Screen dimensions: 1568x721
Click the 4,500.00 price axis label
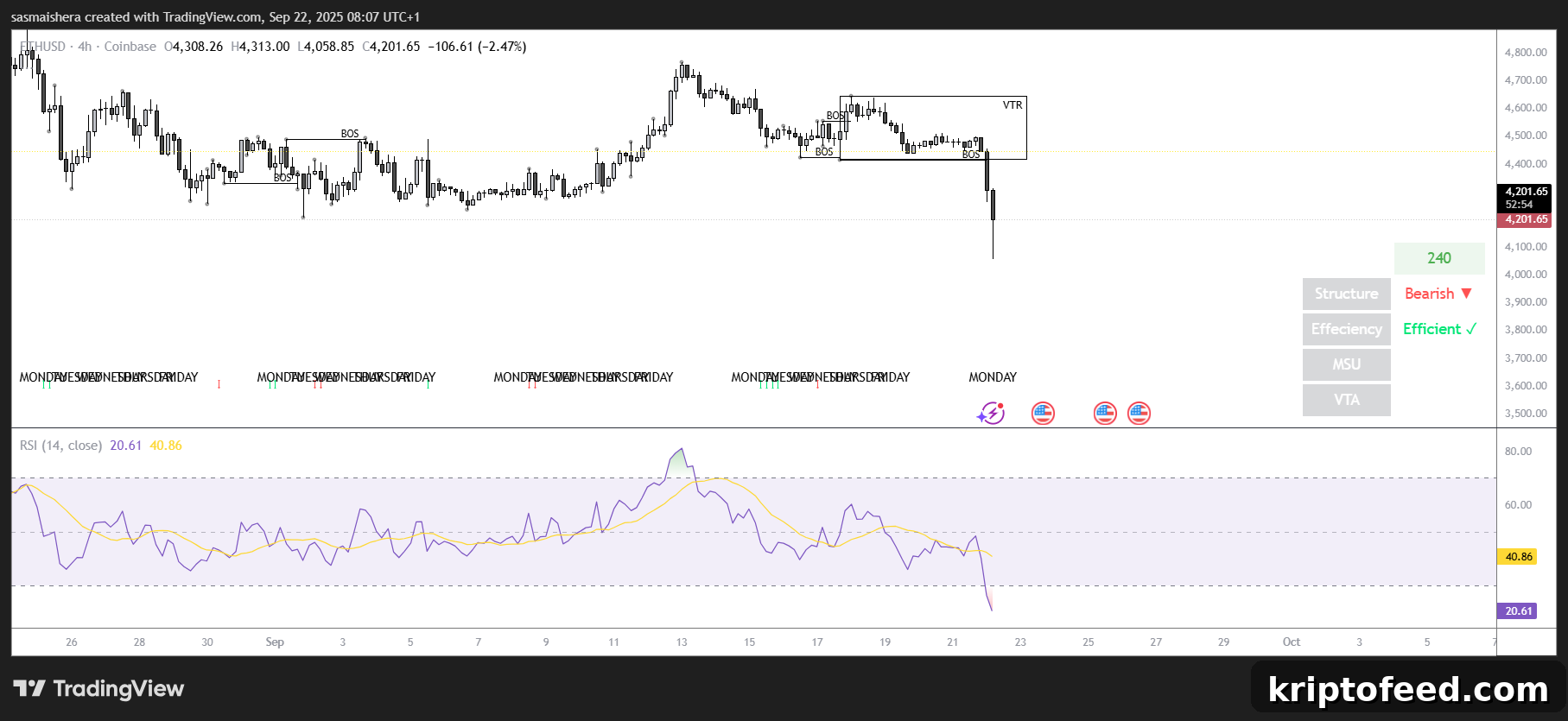1526,136
